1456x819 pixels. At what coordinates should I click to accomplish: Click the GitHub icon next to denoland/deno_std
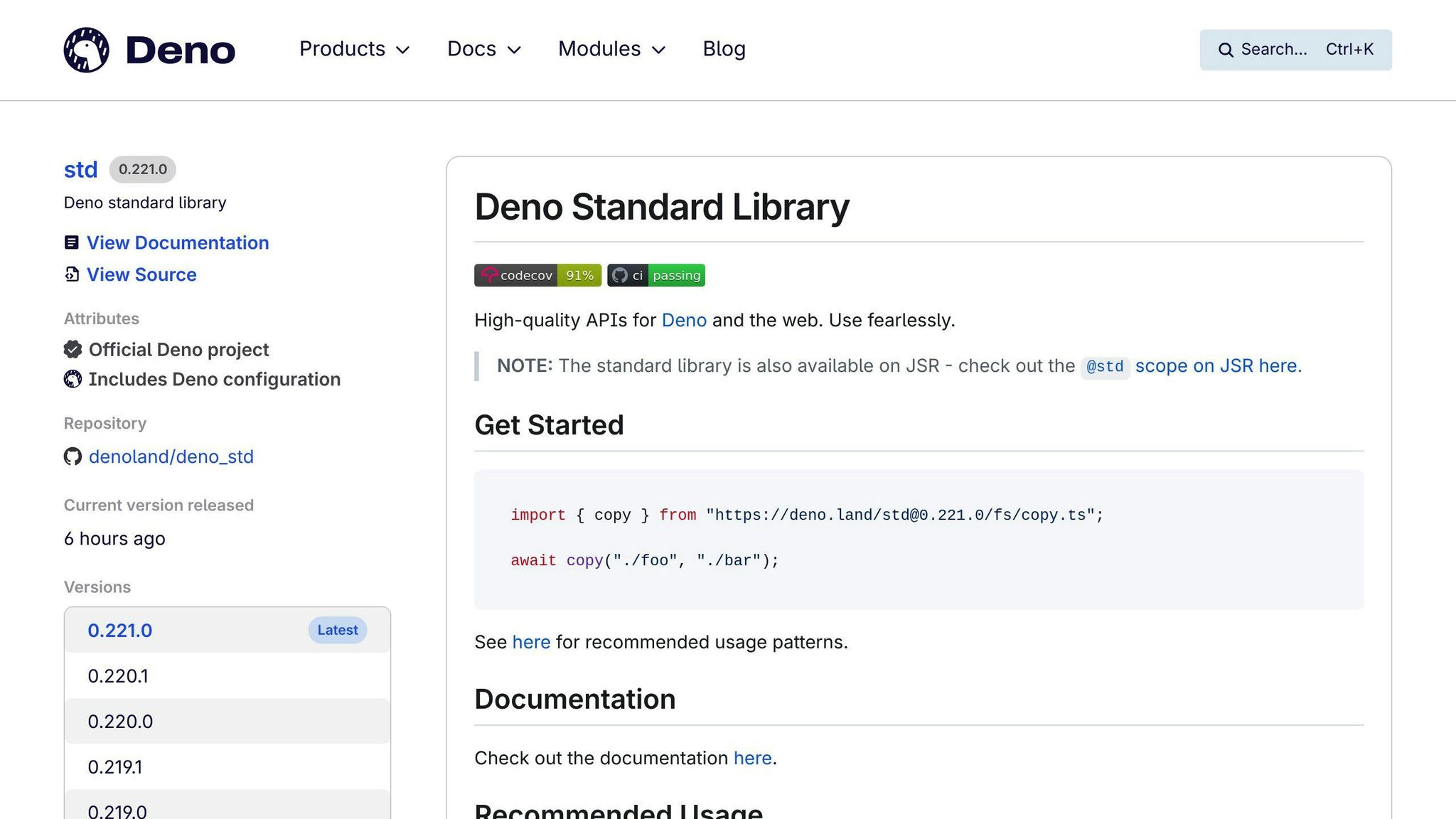(x=73, y=456)
